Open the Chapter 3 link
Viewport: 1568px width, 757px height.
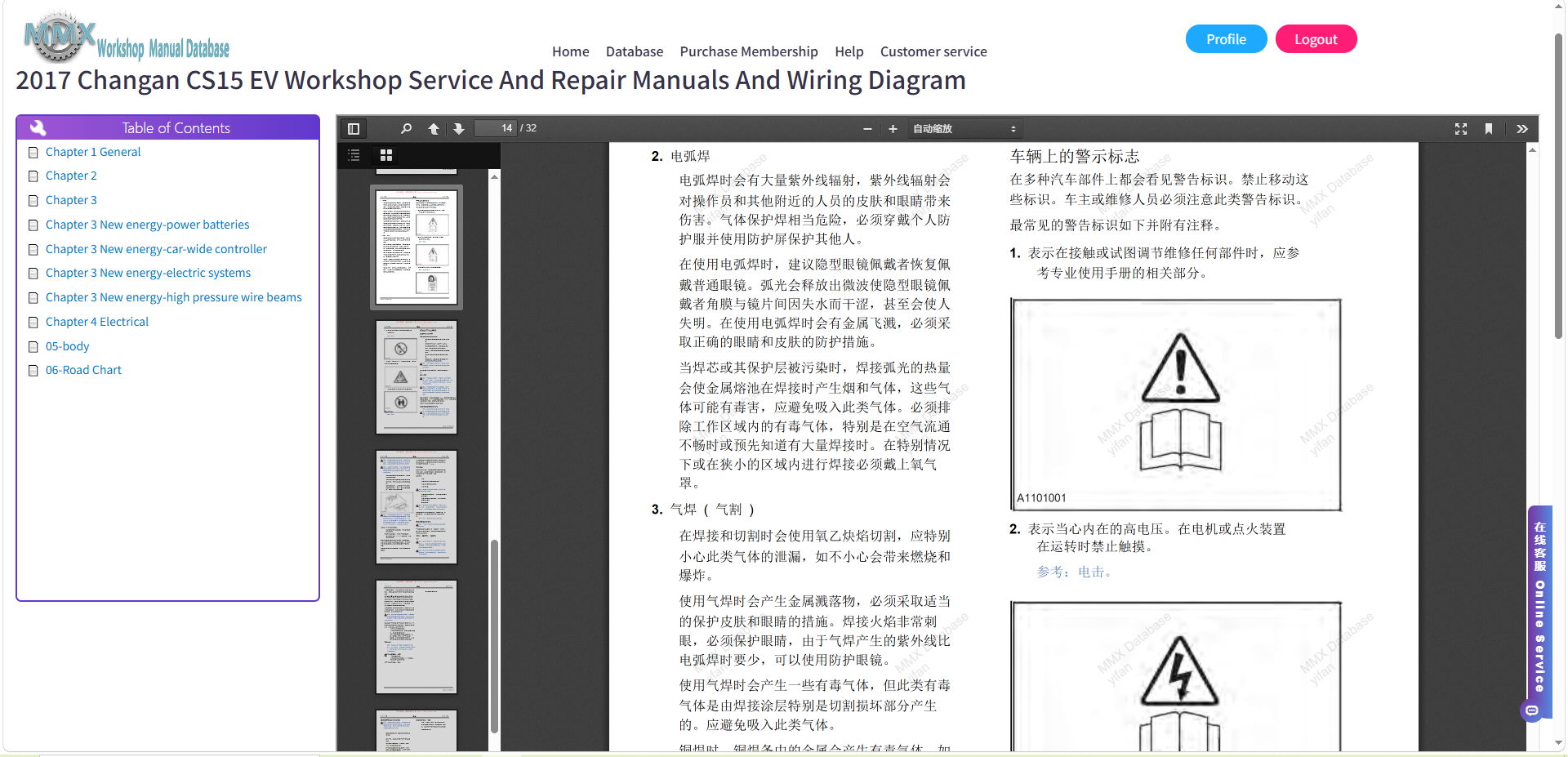click(71, 200)
